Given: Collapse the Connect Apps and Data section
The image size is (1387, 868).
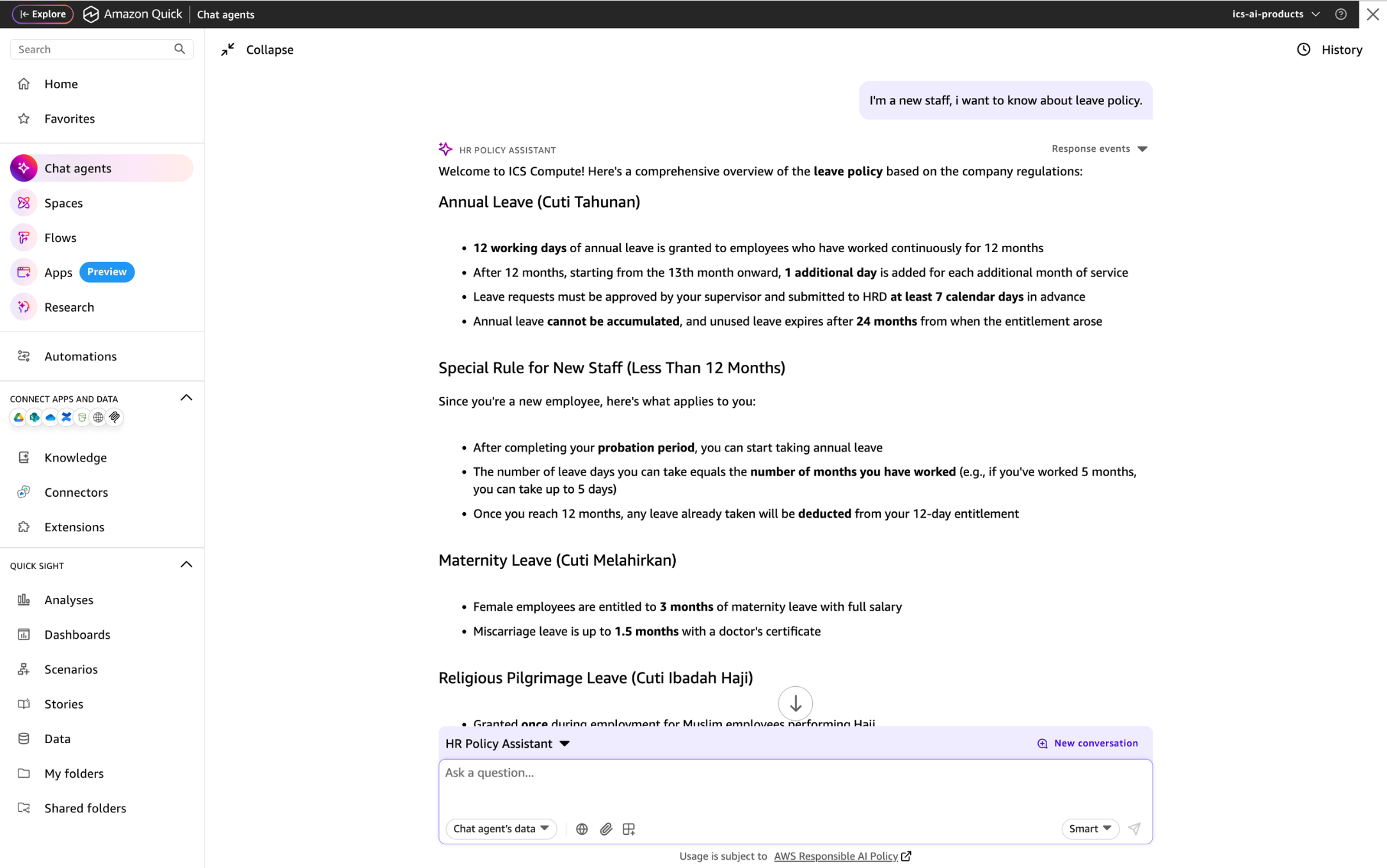Looking at the screenshot, I should pos(186,398).
